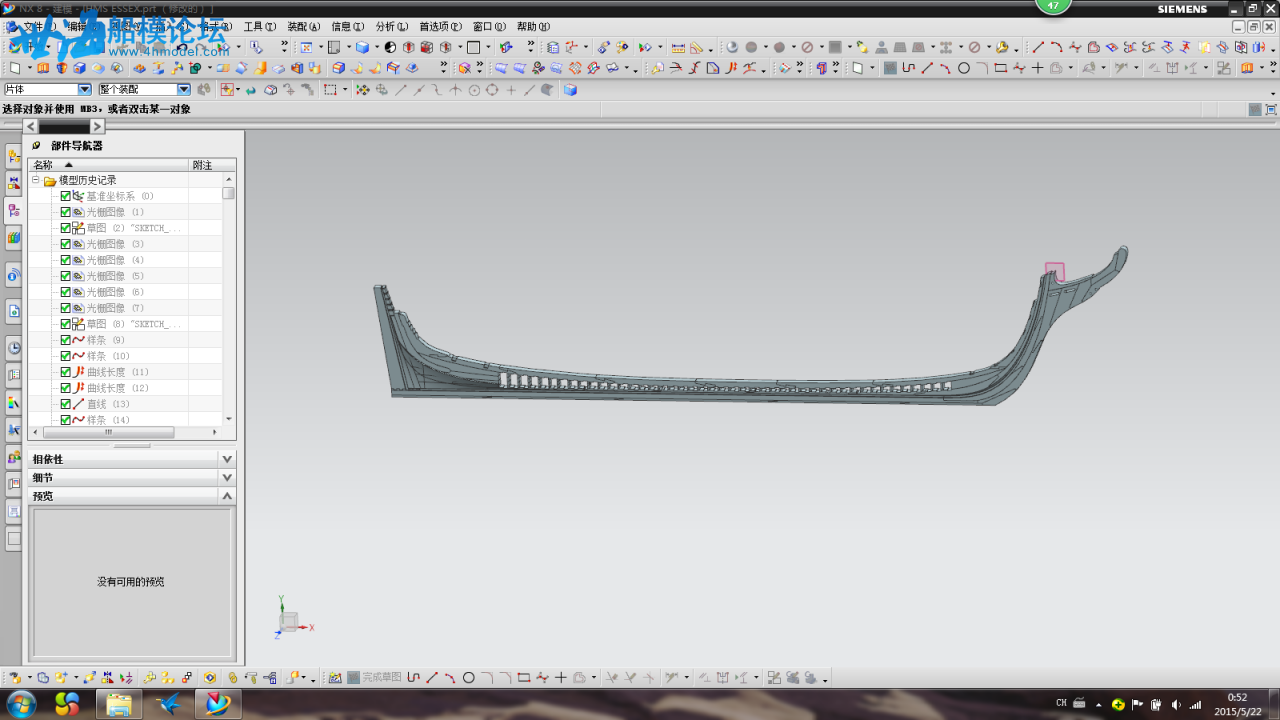The height and width of the screenshot is (720, 1280).
Task: Uncheck the 光栅图像 (1) checkbox
Action: click(x=66, y=212)
